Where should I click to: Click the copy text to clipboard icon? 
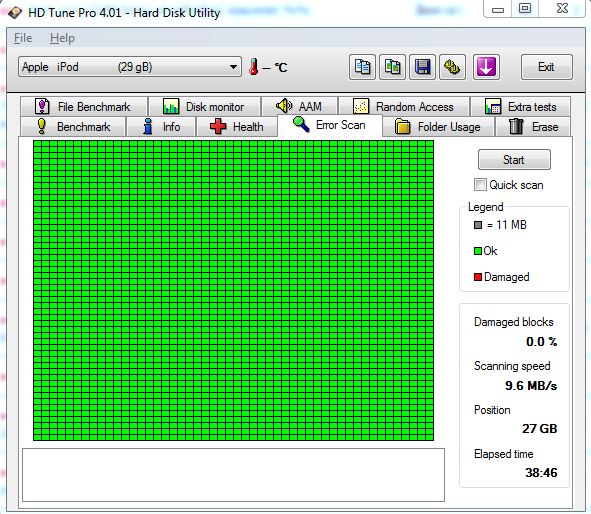362,67
